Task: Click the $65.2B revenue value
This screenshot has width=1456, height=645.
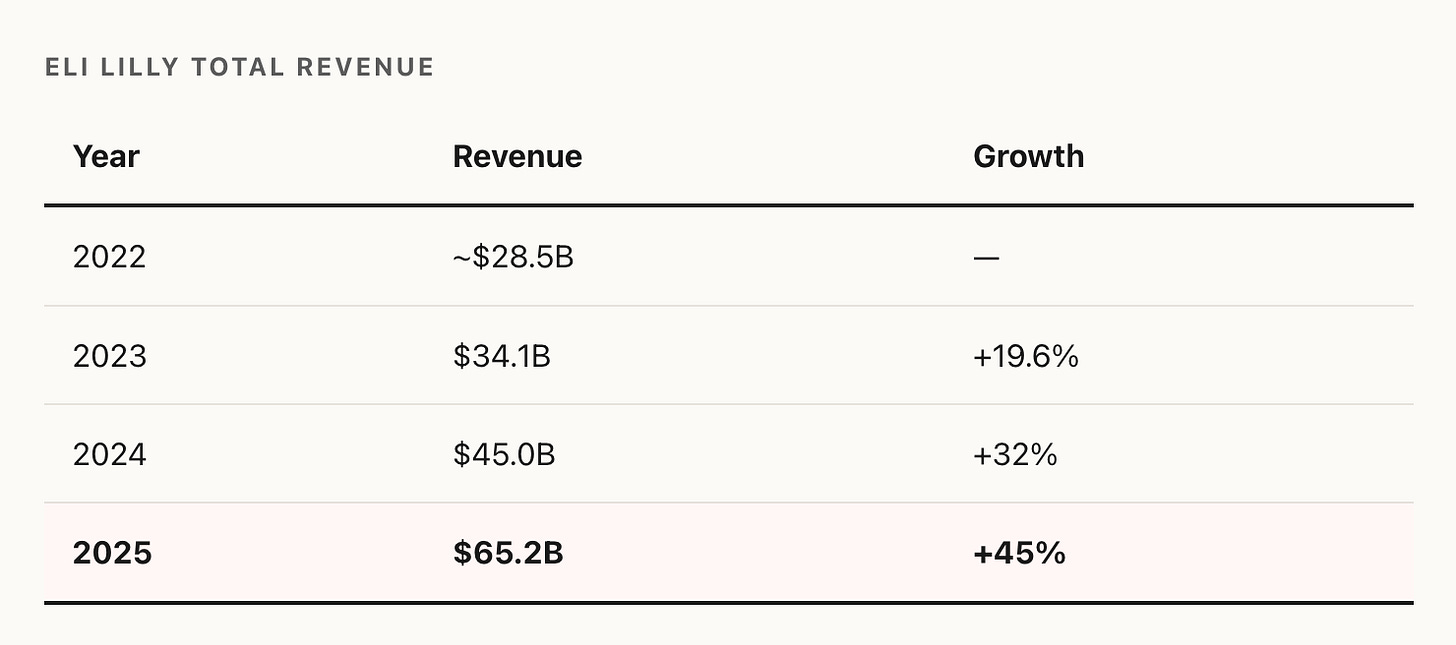Action: pos(508,553)
